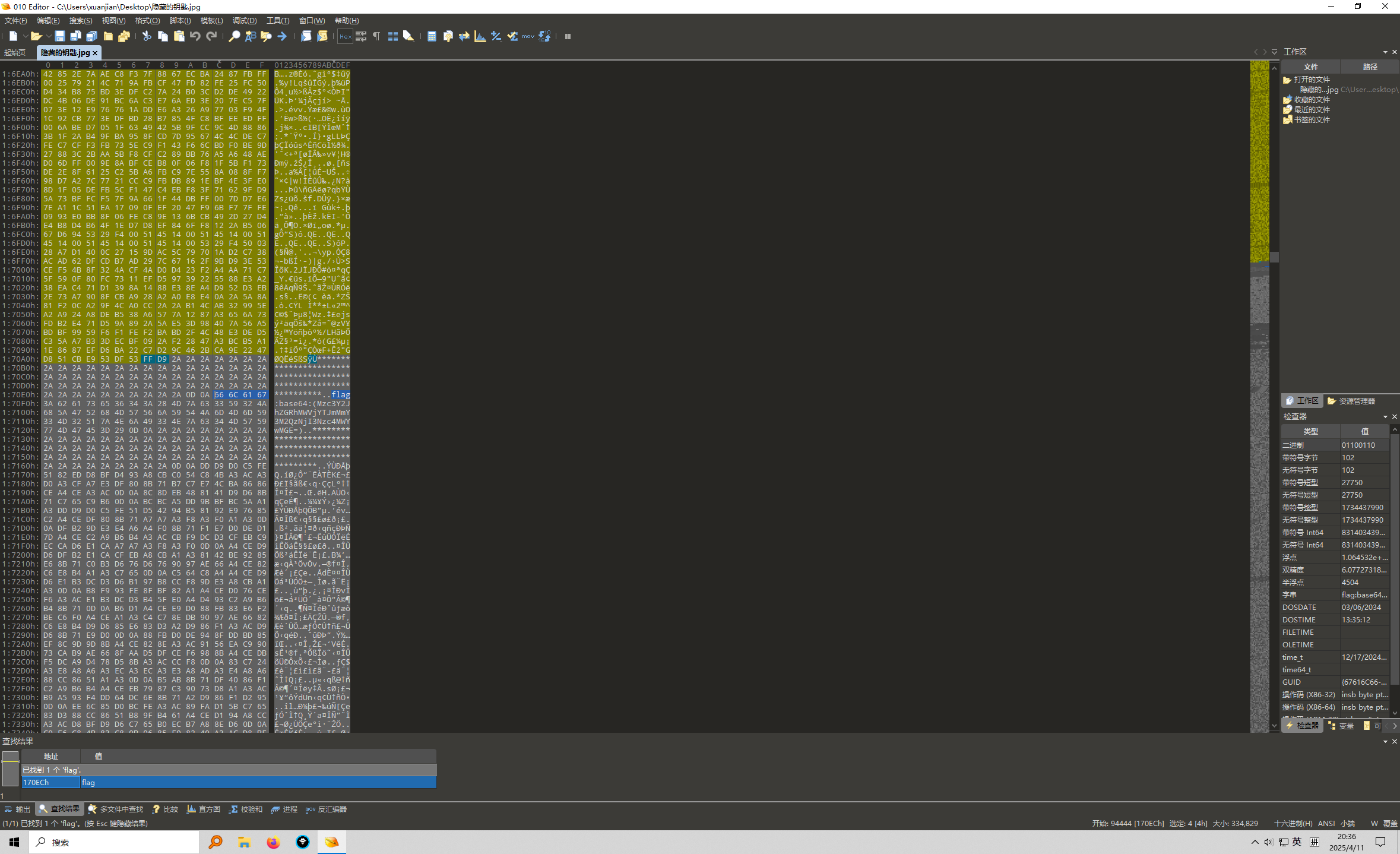The width and height of the screenshot is (1400, 854).
Task: Open the Calculator tool icon
Action: [432, 36]
